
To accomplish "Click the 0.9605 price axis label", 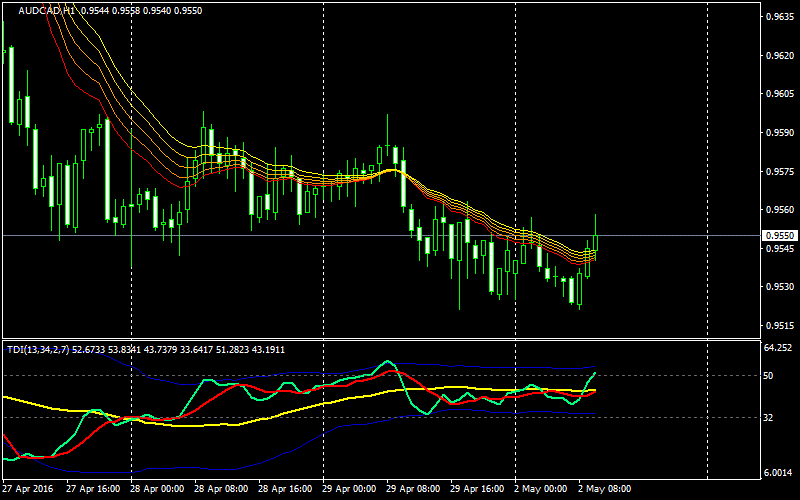I will tap(779, 94).
